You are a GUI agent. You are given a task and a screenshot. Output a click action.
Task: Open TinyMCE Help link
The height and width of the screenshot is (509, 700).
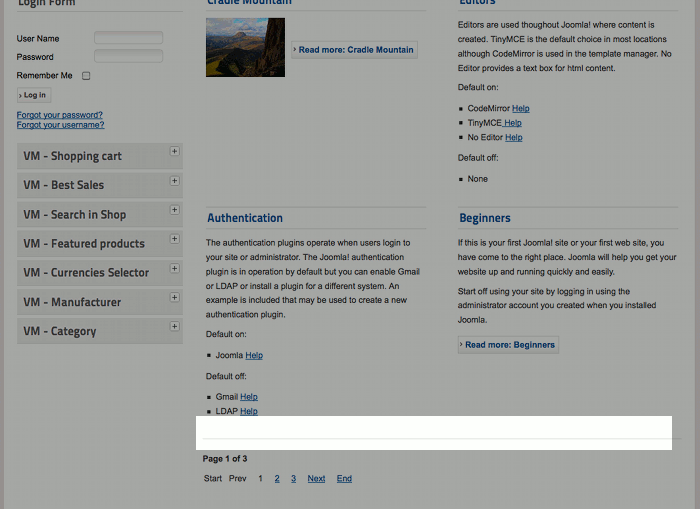[x=512, y=123]
